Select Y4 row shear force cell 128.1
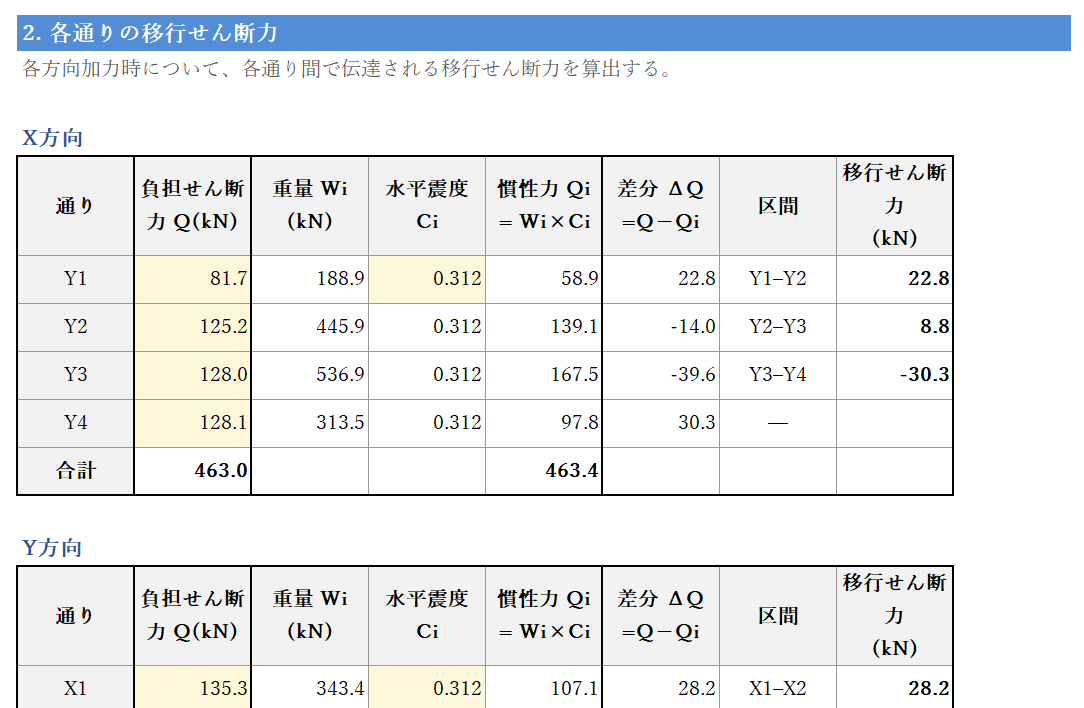This screenshot has width=1084, height=708. coord(192,423)
